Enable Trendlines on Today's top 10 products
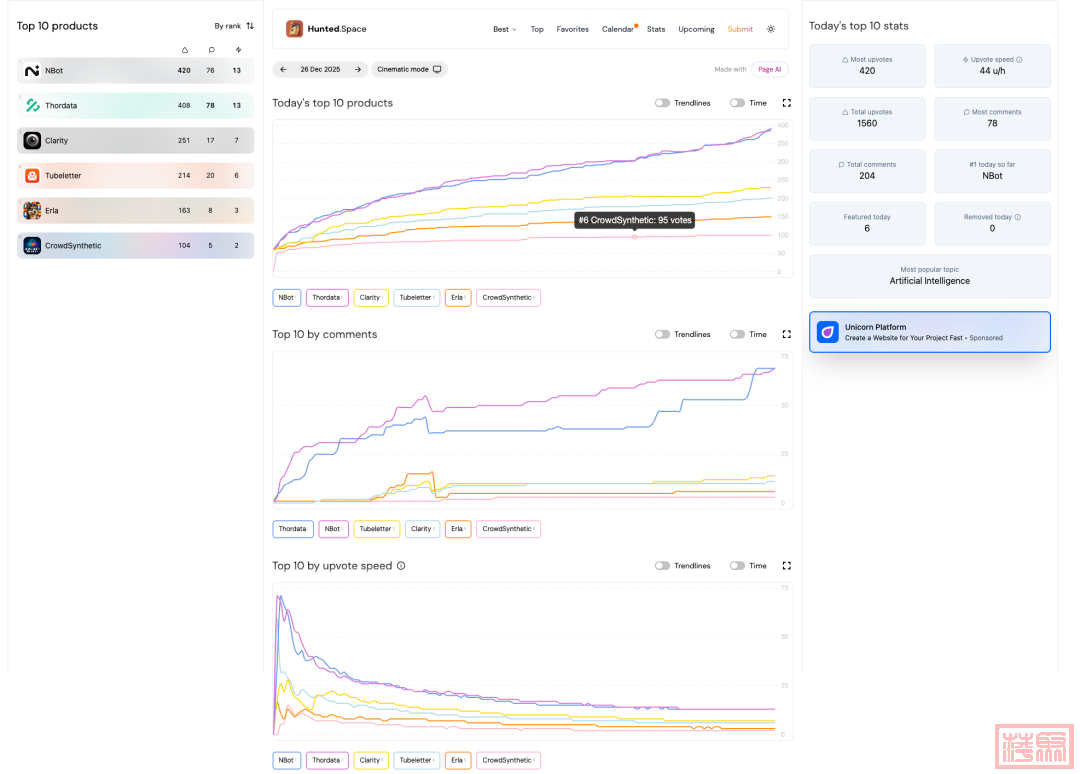Screen dimensions: 1080x774 [x=662, y=103]
